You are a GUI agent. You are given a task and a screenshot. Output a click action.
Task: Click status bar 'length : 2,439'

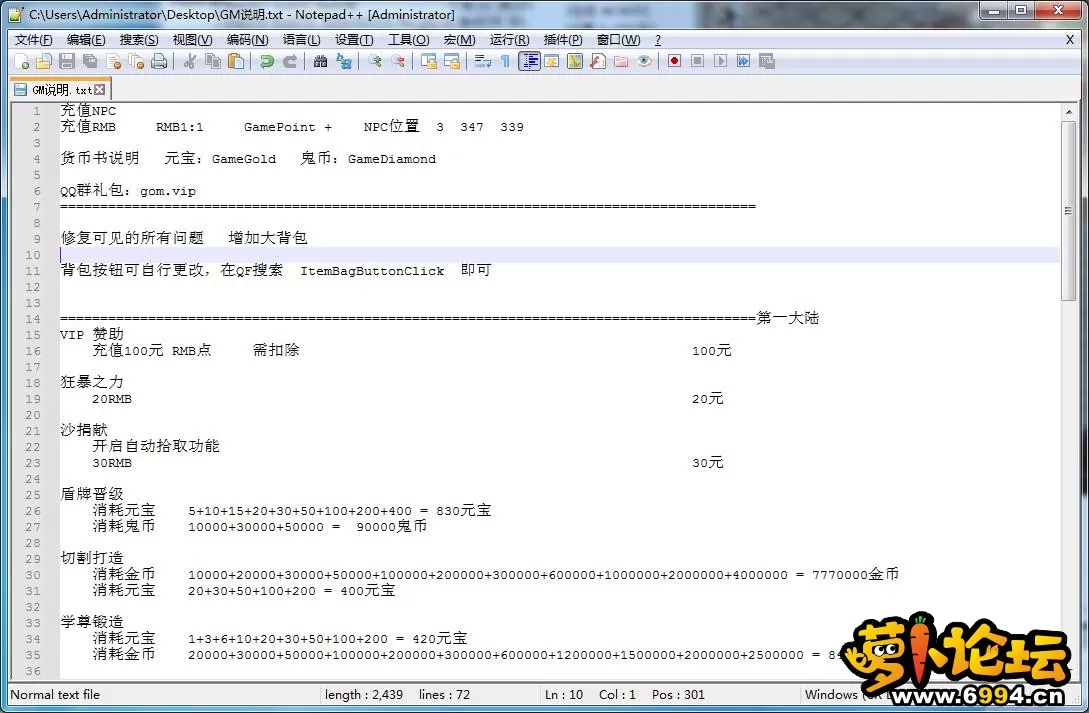[363, 695]
